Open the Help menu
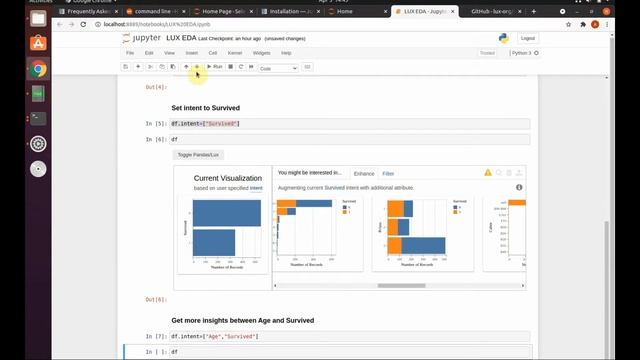The image size is (640, 360). (286, 53)
